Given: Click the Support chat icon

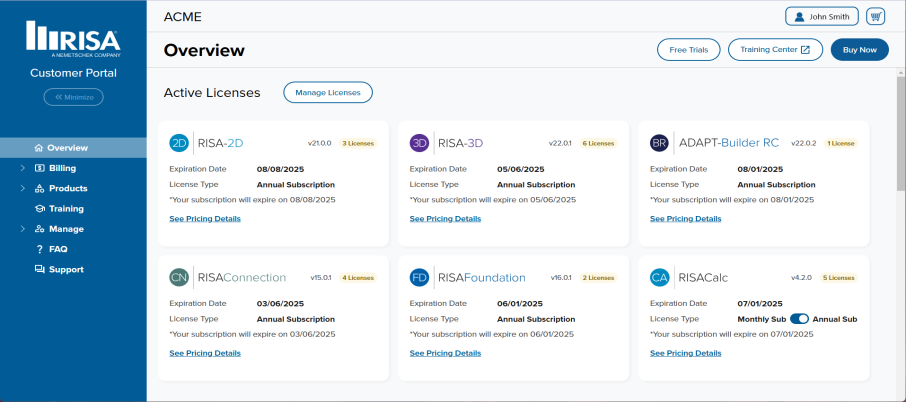Looking at the screenshot, I should (40, 269).
